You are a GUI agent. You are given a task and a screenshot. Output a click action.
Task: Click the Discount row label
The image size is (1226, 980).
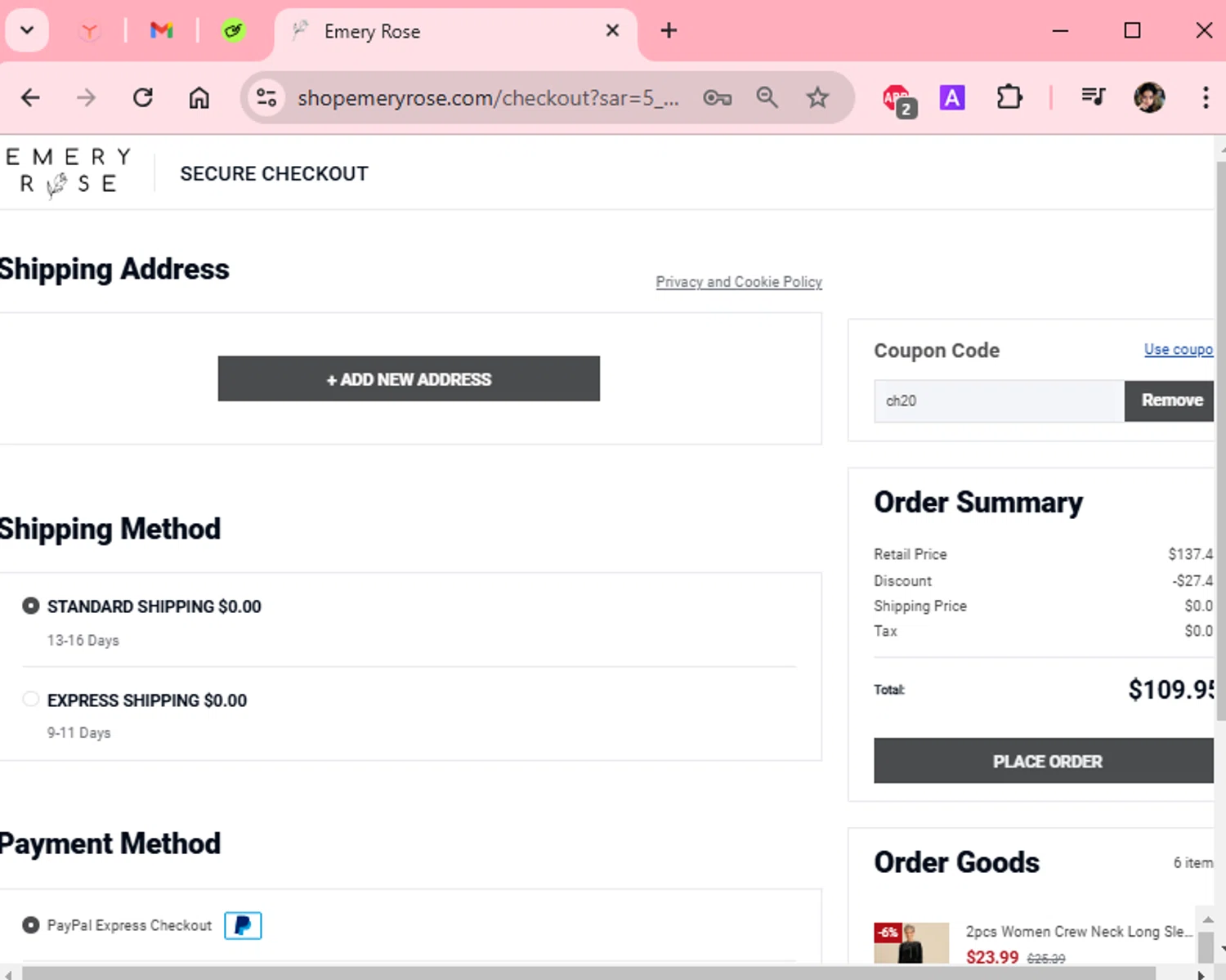(x=902, y=580)
